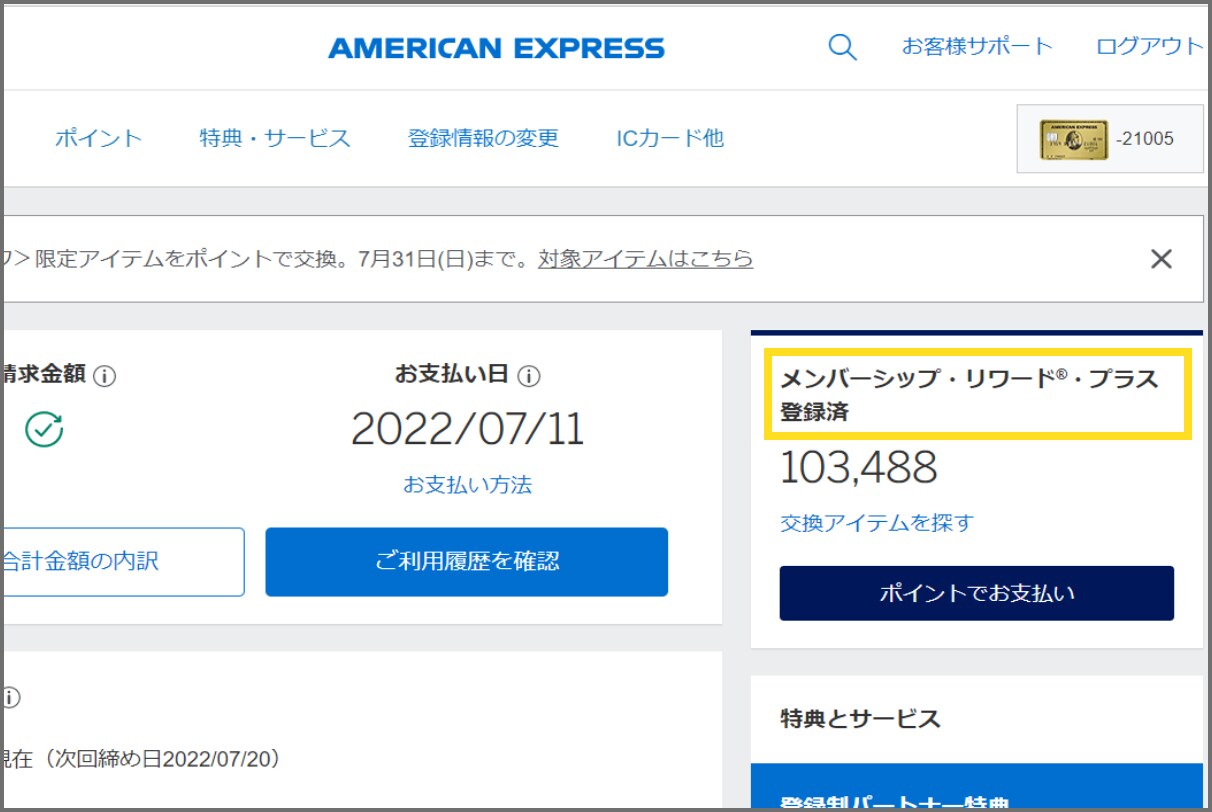Open the ポイント menu
Viewport: 1212px width, 812px height.
(x=98, y=138)
